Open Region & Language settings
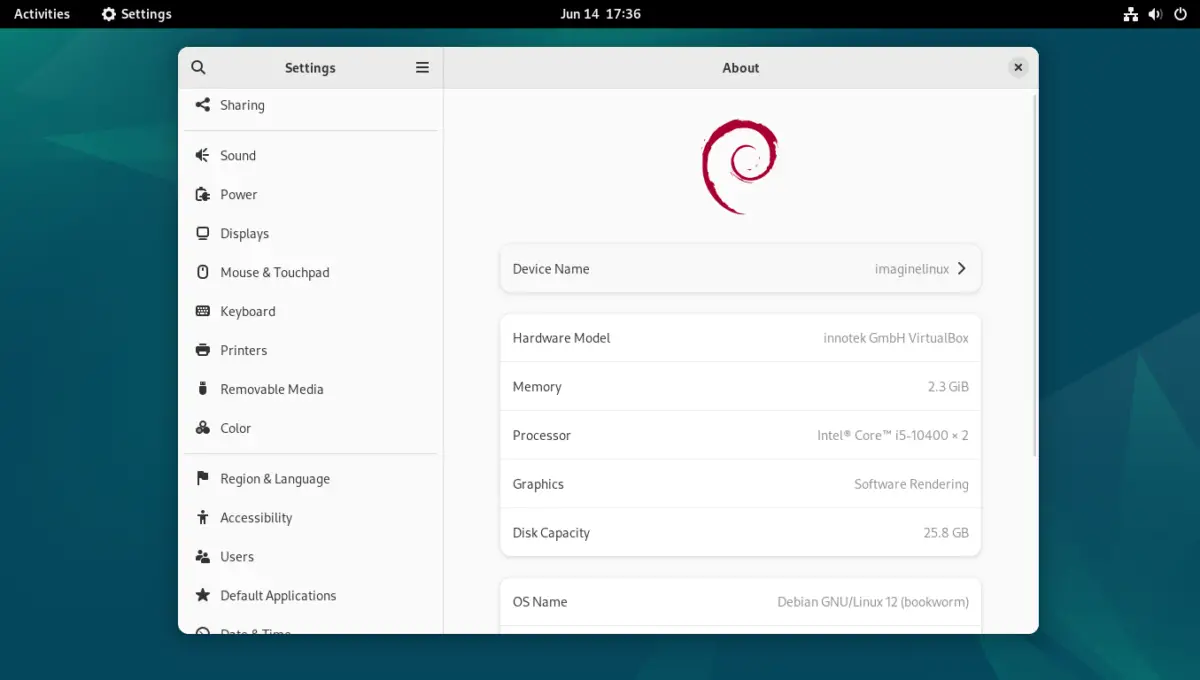Viewport: 1200px width, 680px height. tap(311, 478)
